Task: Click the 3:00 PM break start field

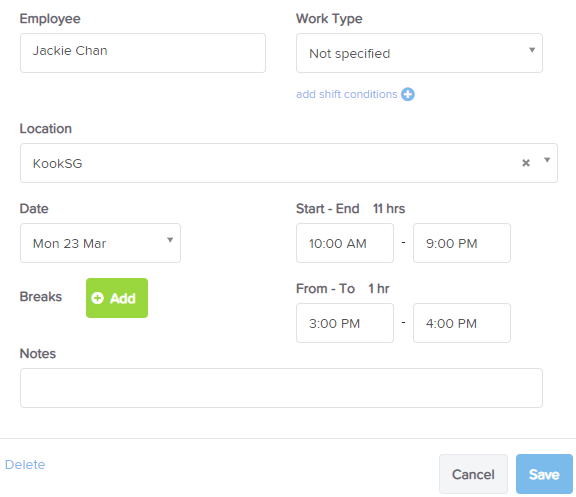Action: coord(345,323)
